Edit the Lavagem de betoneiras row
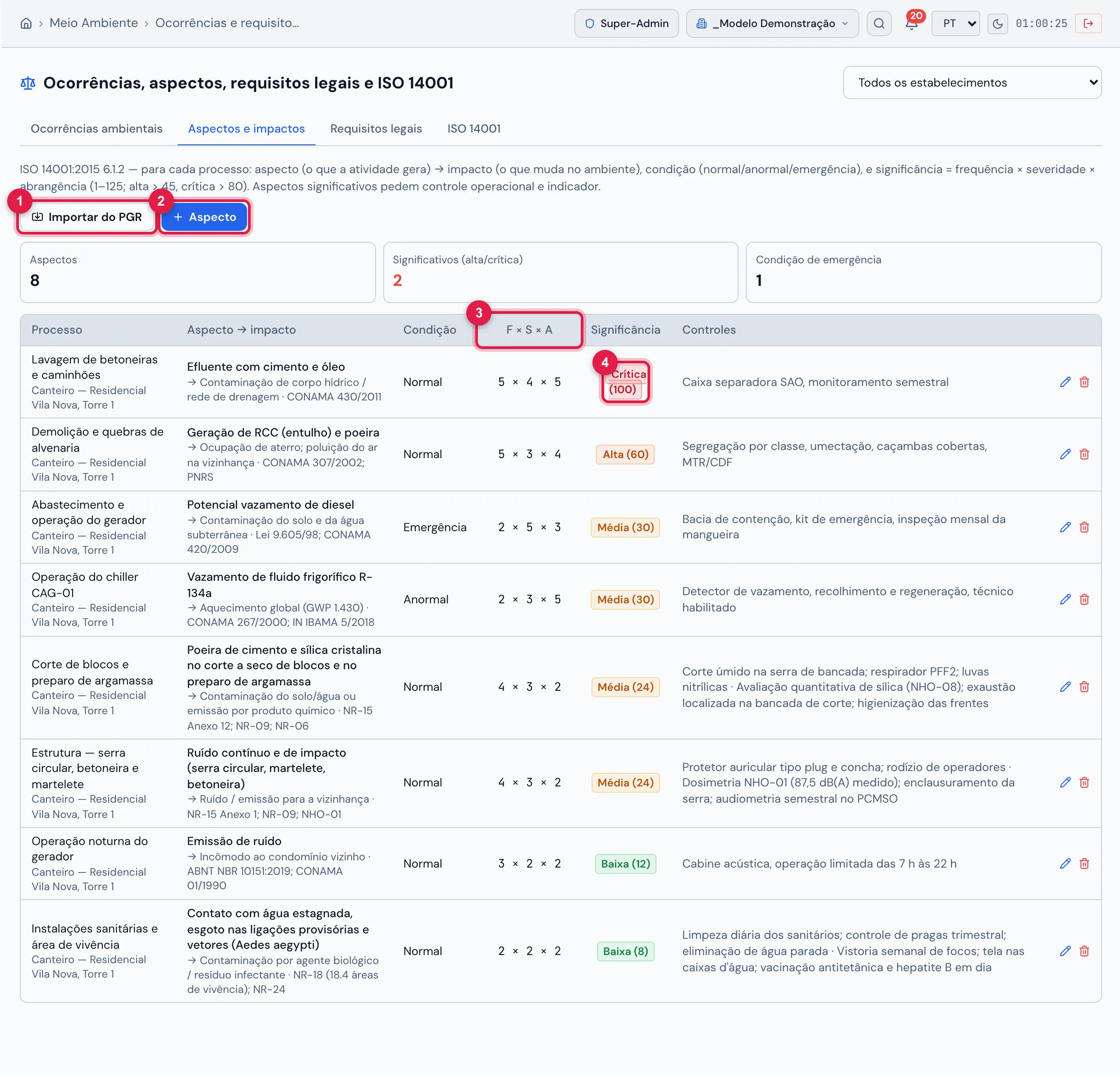 1065,382
